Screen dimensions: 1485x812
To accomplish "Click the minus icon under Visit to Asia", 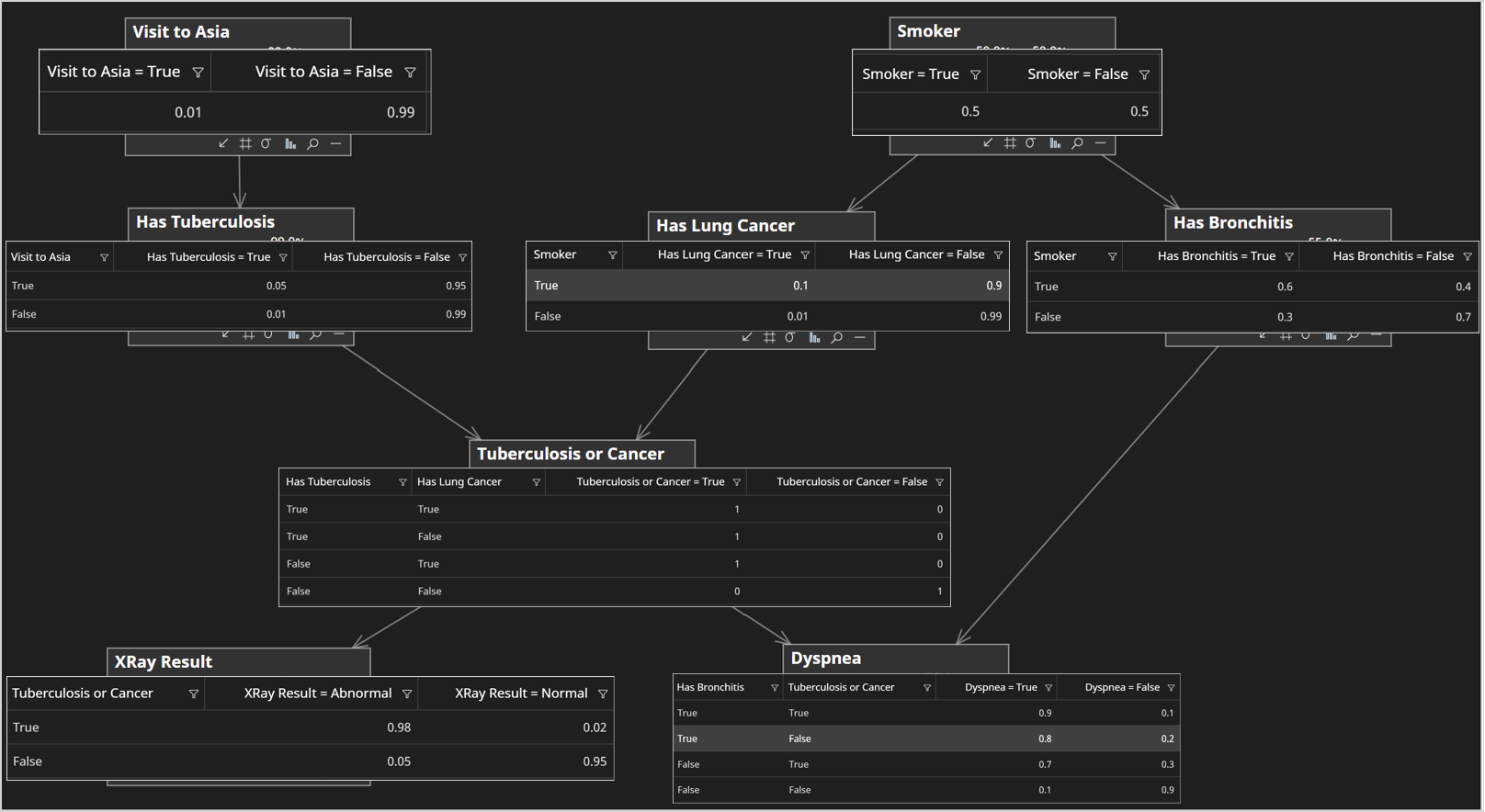I will pyautogui.click(x=336, y=144).
